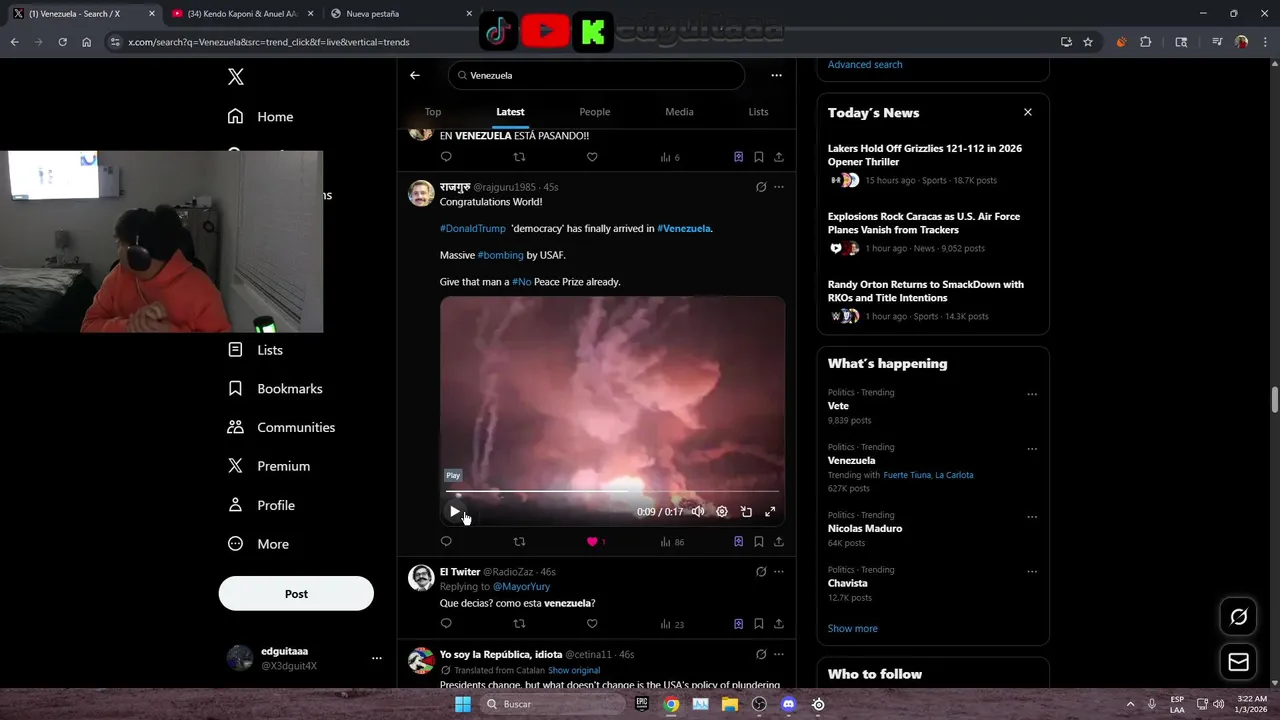
Task: Mute the video with the volume icon
Action: pyautogui.click(x=698, y=511)
